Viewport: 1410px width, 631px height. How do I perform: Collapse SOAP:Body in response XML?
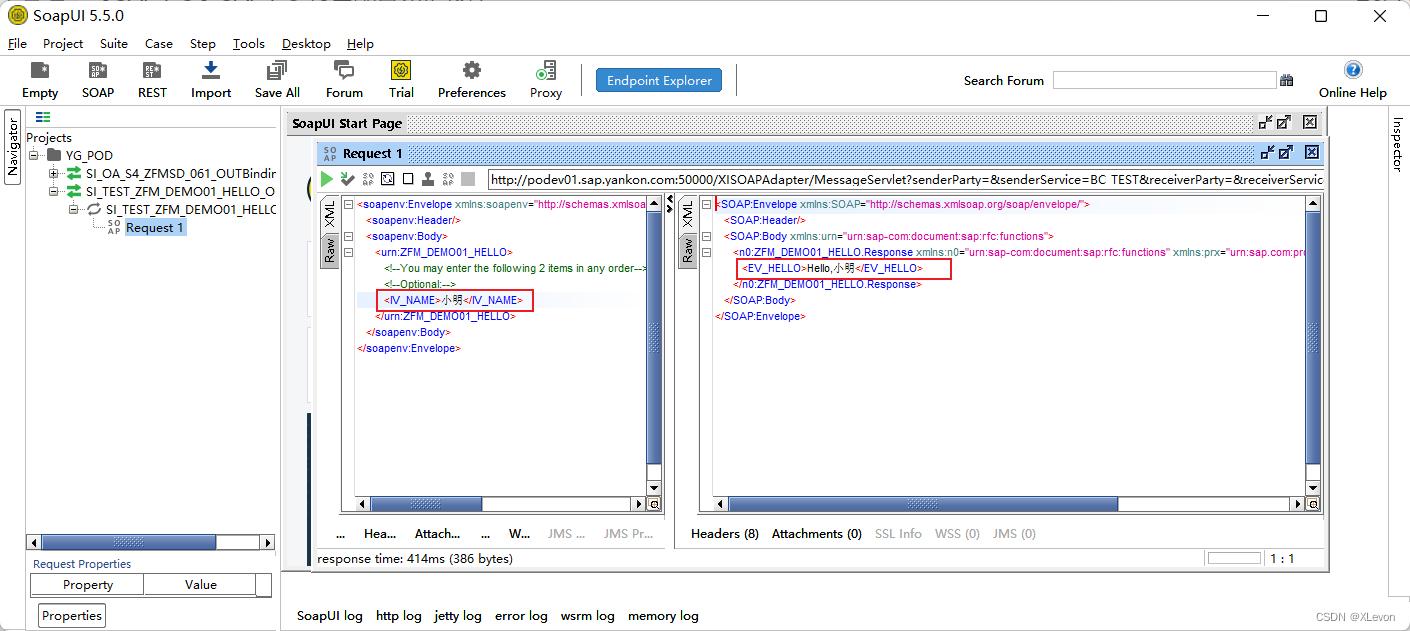(x=706, y=236)
